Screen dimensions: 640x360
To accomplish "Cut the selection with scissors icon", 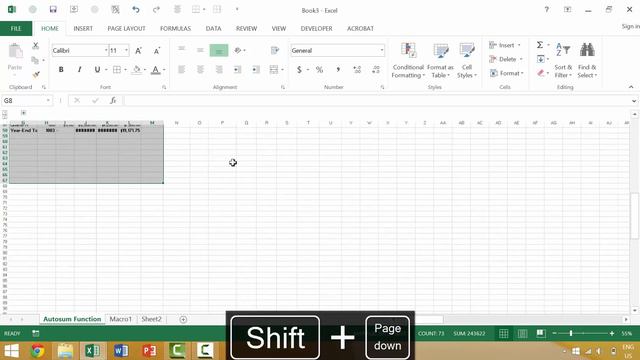I will pyautogui.click(x=36, y=46).
